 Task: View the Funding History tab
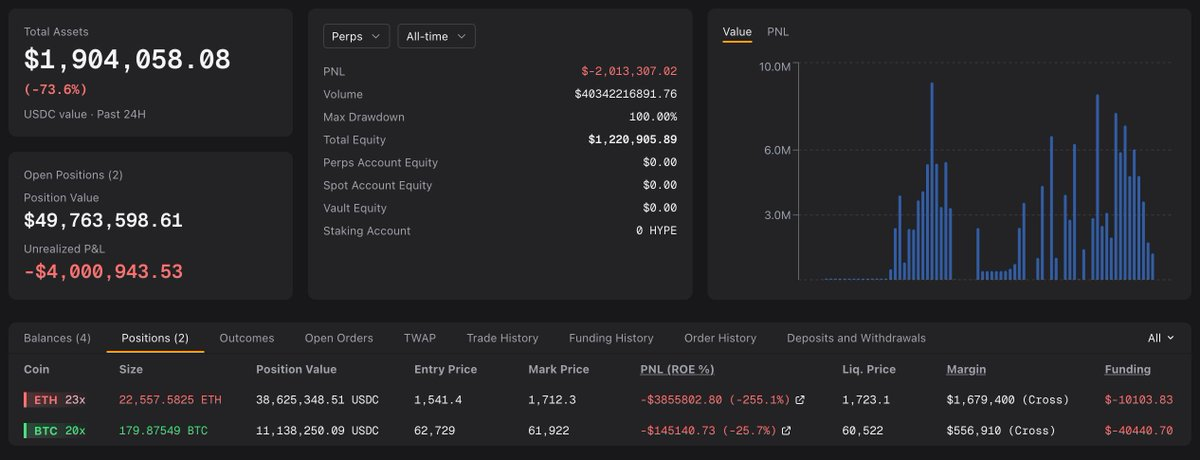tap(611, 338)
